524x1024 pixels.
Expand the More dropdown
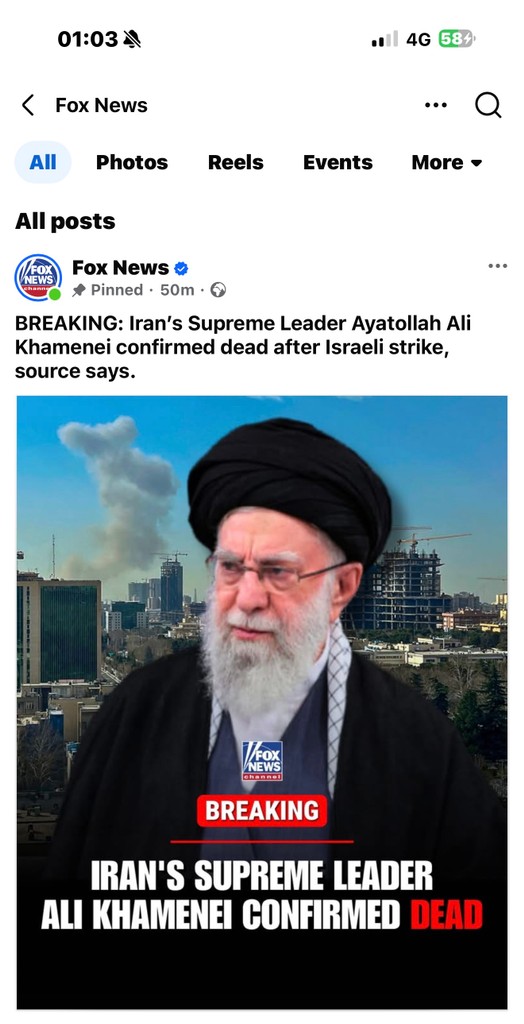[x=447, y=163]
